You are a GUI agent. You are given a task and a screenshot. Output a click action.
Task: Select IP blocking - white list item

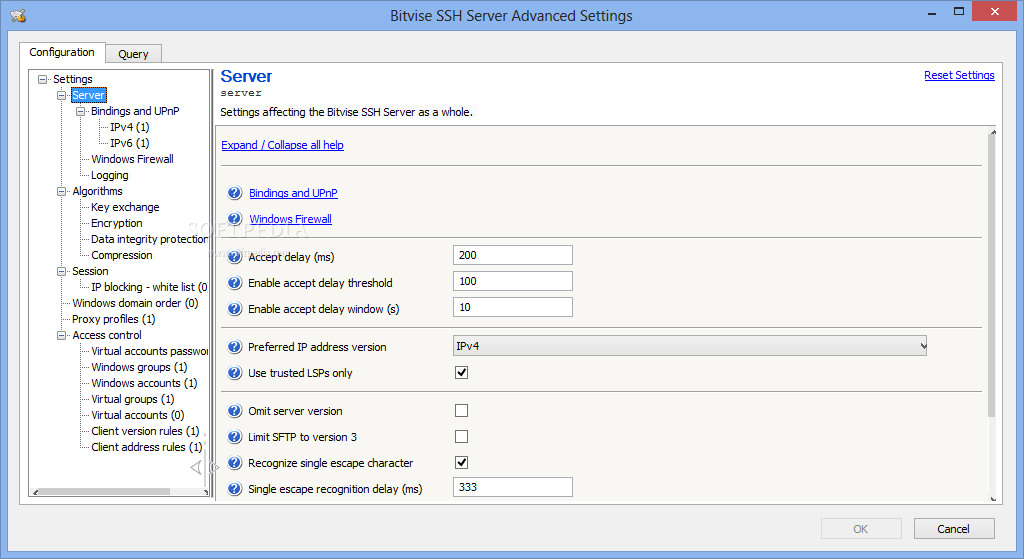[x=150, y=287]
